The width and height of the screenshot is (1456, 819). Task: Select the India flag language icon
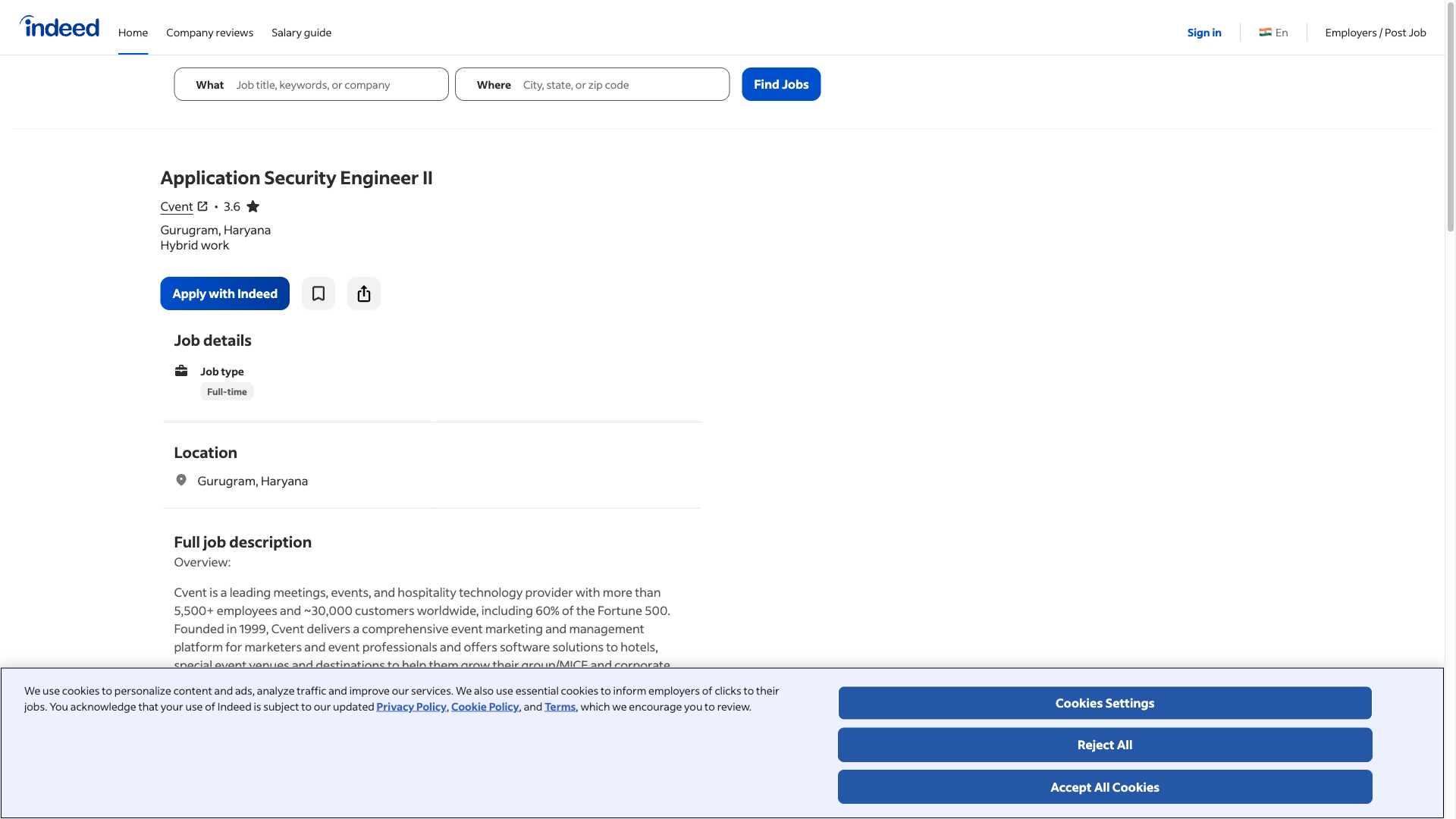click(x=1266, y=33)
